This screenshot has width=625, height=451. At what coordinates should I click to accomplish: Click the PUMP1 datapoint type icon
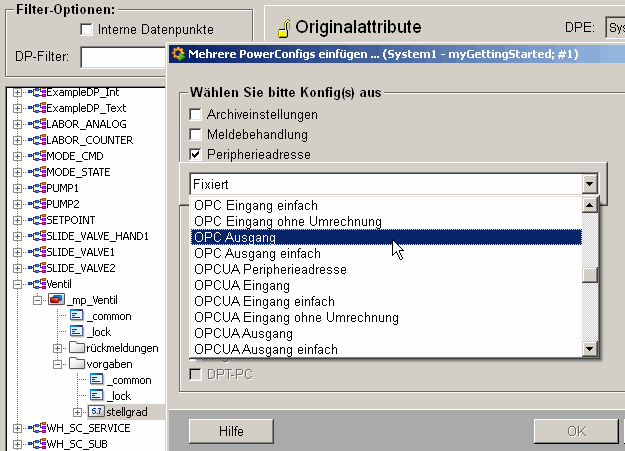tap(37, 188)
